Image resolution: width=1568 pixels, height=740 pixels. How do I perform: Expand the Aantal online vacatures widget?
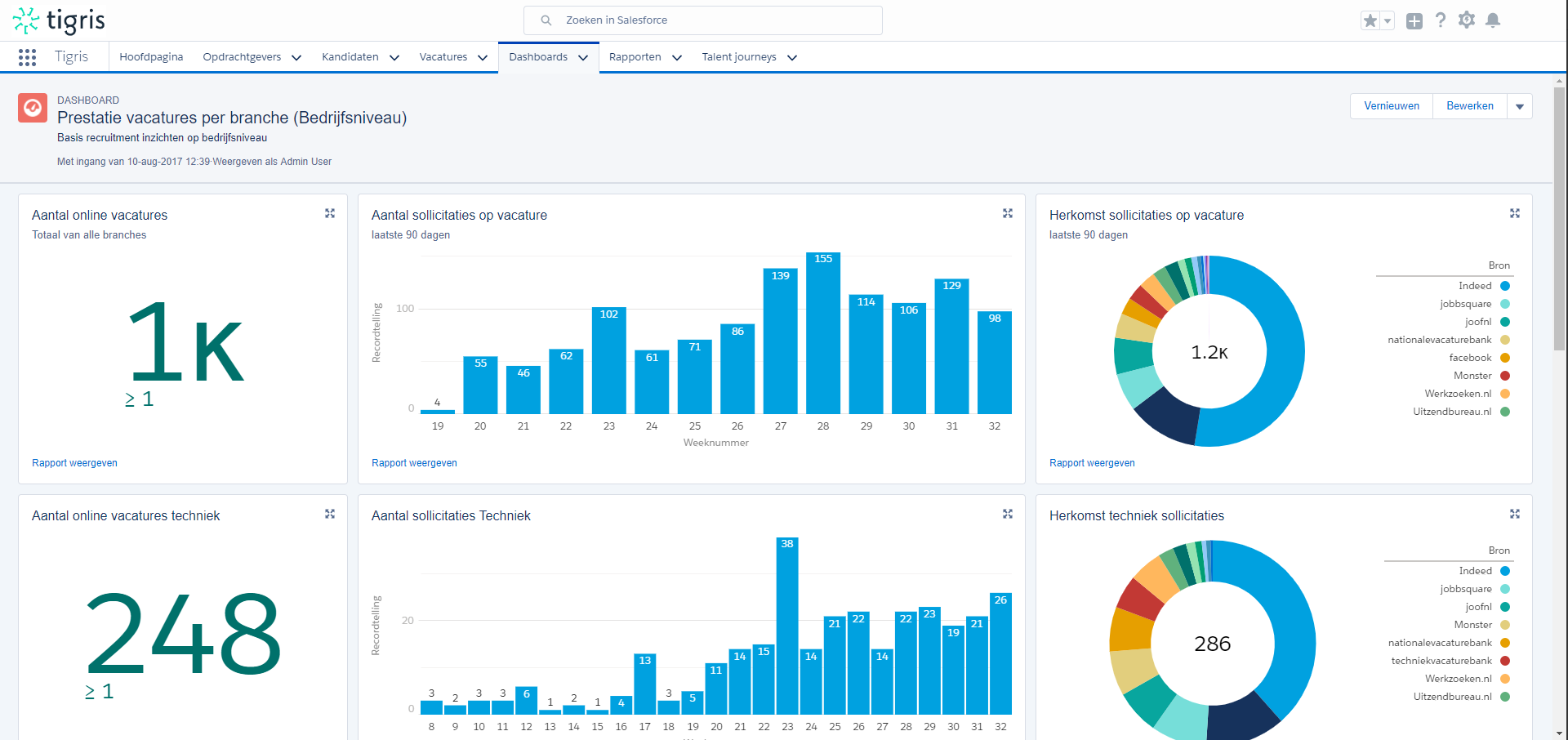coord(330,213)
